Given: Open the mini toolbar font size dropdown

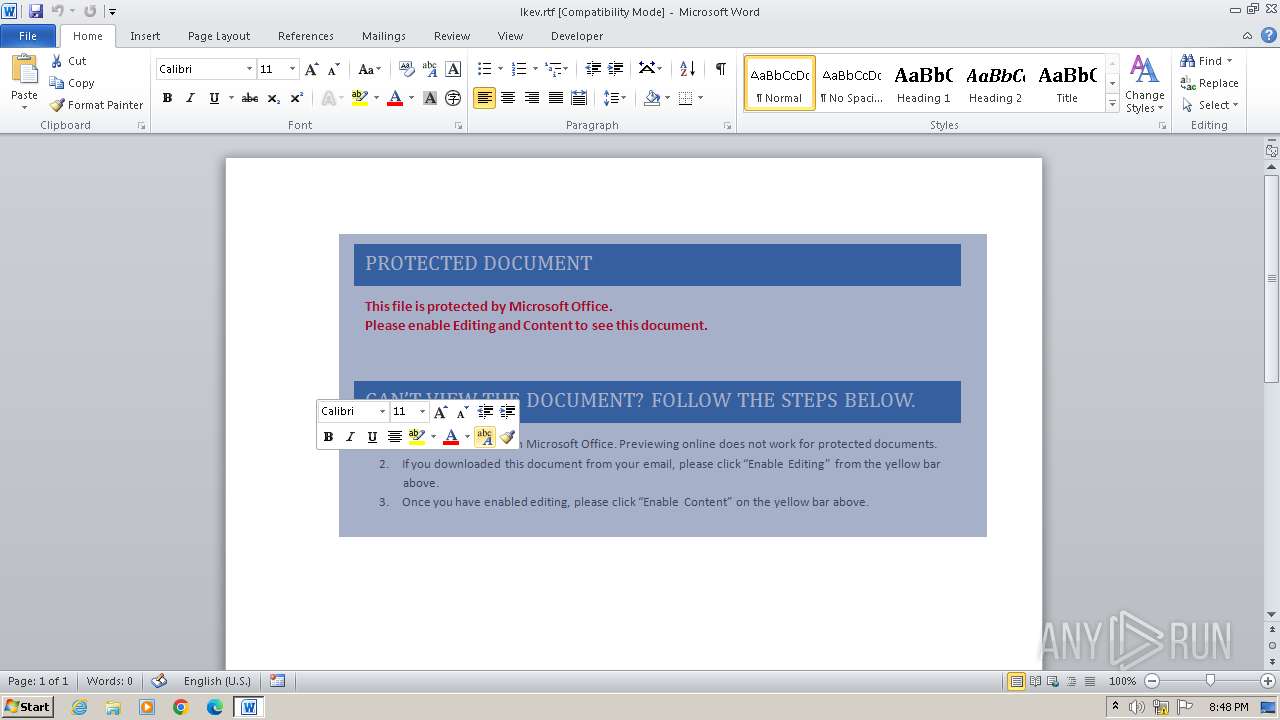Looking at the screenshot, I should 422,411.
